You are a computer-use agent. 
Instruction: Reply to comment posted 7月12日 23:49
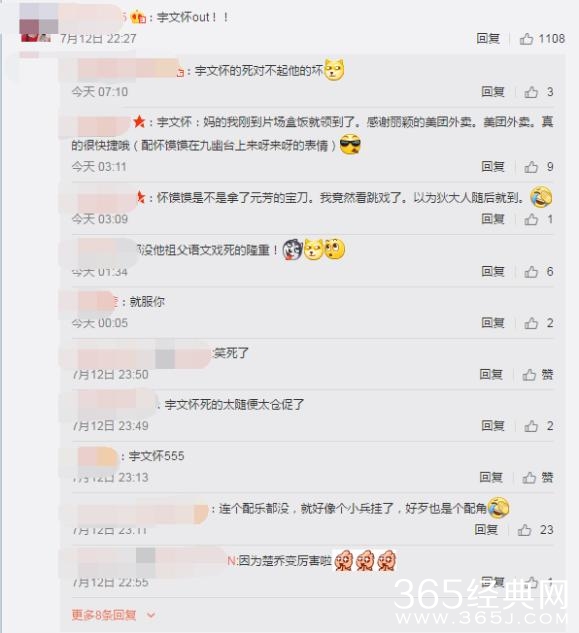tap(493, 426)
